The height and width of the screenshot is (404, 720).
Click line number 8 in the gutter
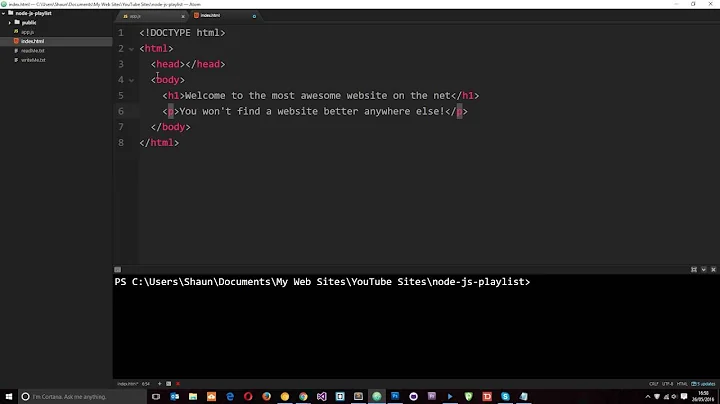click(121, 143)
